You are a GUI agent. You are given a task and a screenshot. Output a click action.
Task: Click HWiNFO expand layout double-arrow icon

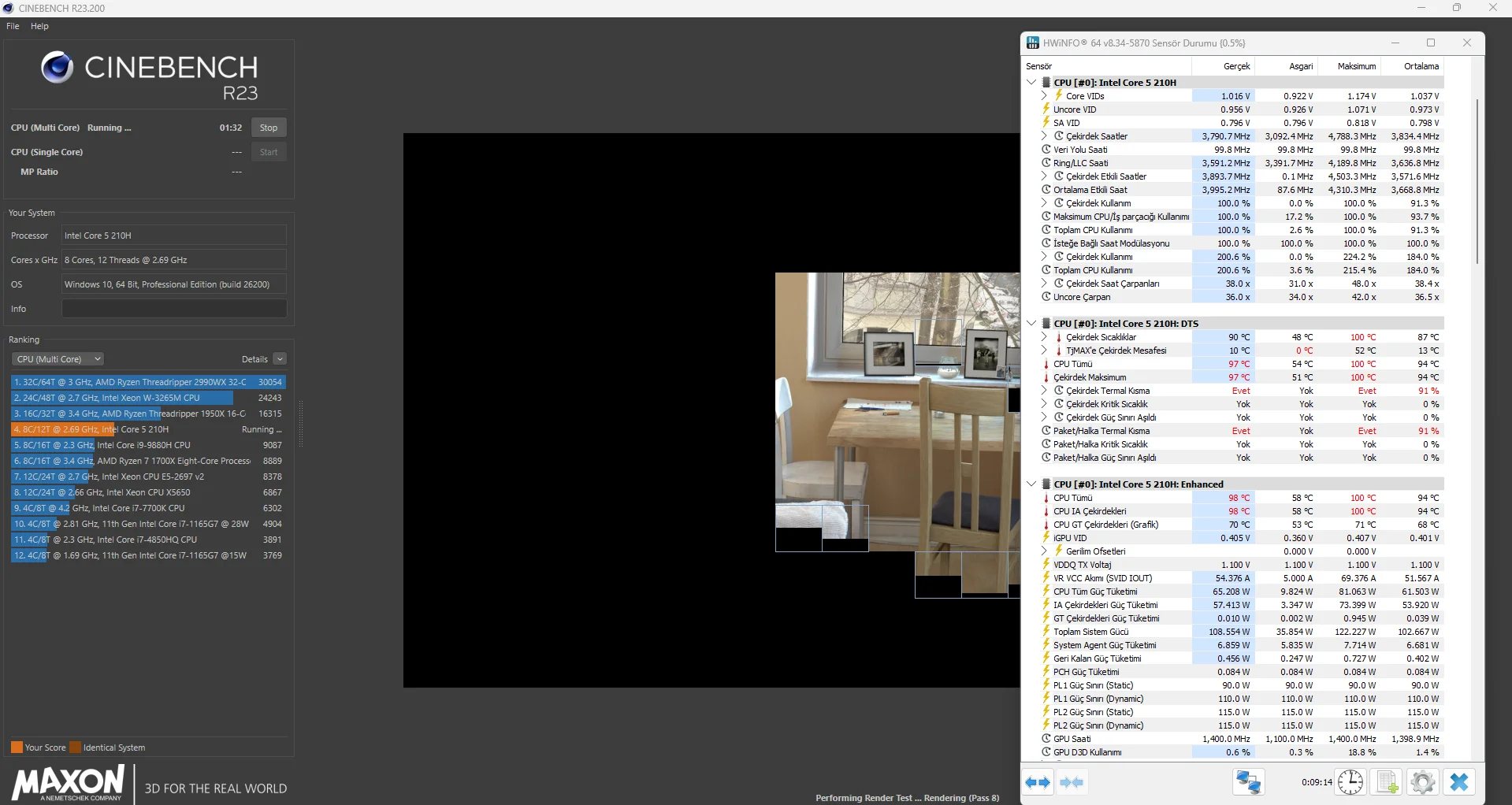tap(1038, 782)
